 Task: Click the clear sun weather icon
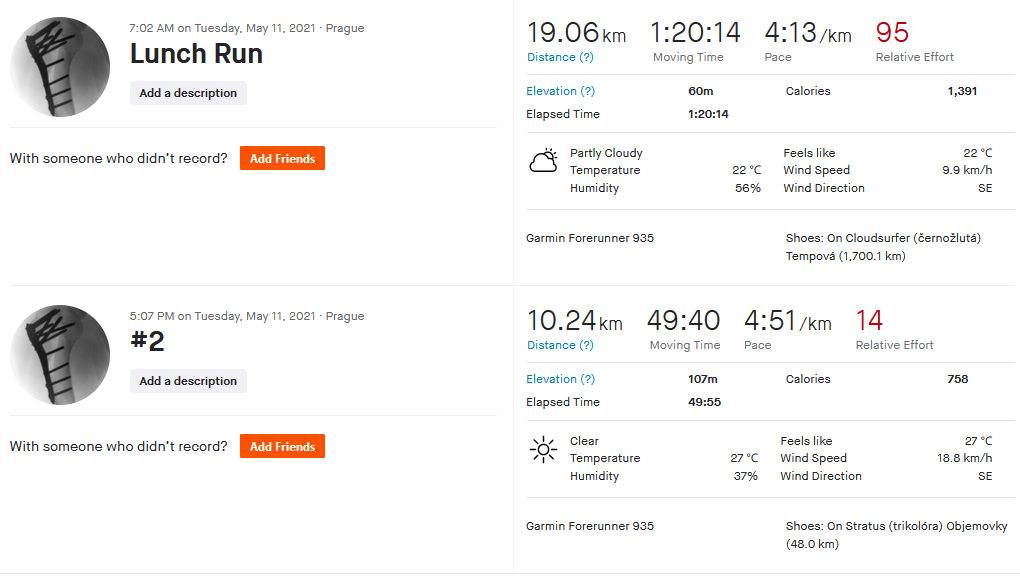(543, 449)
